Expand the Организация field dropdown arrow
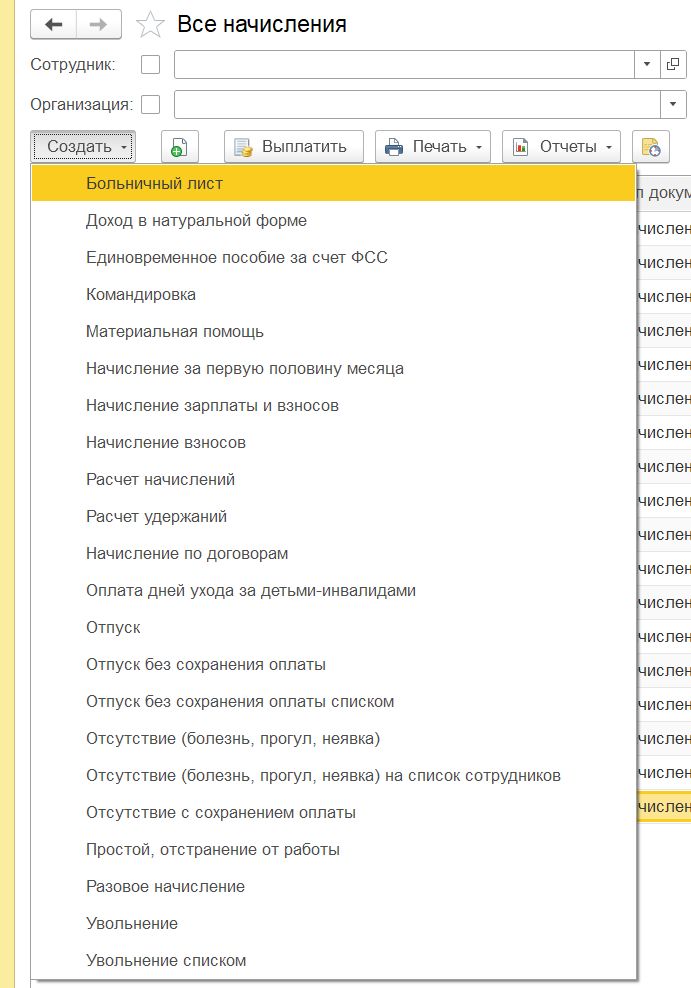691x988 pixels. 673,104
